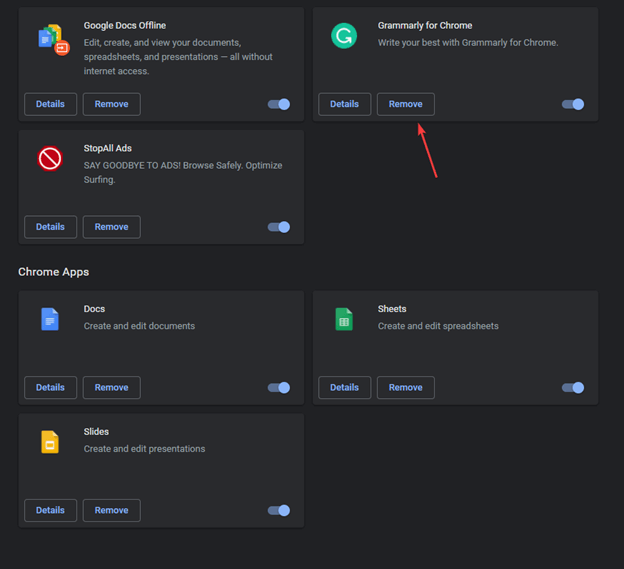This screenshot has width=624, height=569.
Task: Toggle the Slides app switch
Action: coord(279,511)
